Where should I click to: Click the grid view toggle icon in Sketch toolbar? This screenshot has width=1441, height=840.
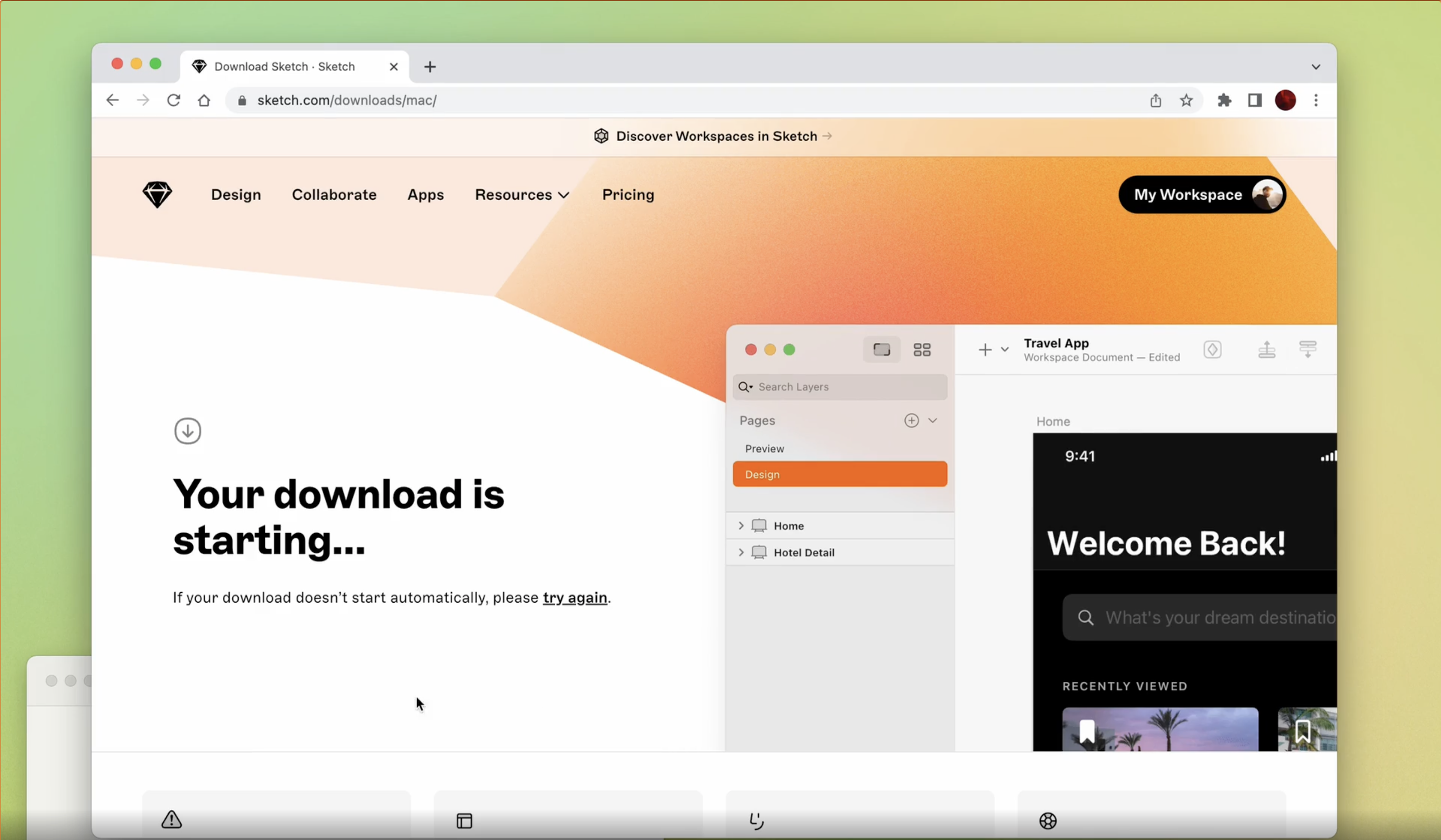[x=921, y=349]
